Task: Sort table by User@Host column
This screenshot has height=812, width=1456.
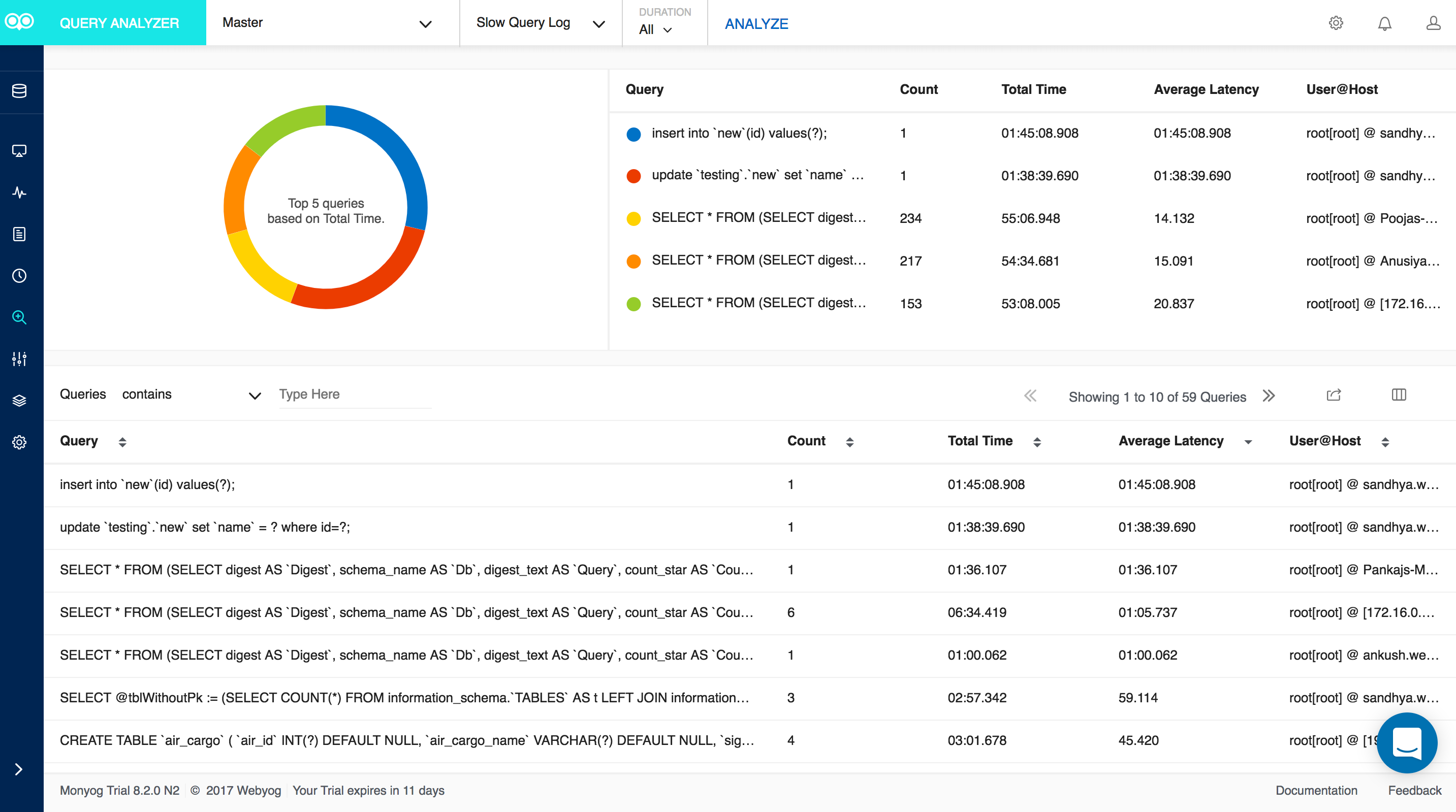Action: (x=1385, y=442)
